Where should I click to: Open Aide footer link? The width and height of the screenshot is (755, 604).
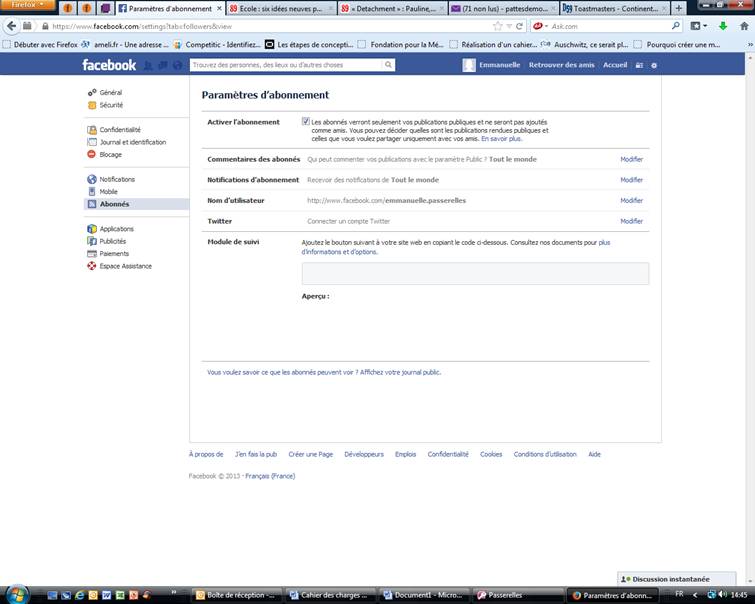[594, 454]
